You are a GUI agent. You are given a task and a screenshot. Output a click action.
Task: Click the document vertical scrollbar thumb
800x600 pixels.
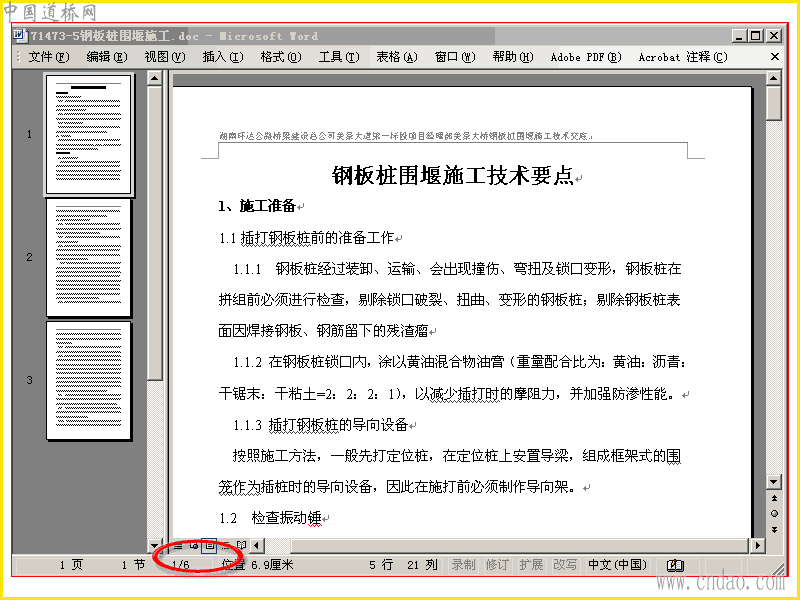(x=774, y=104)
